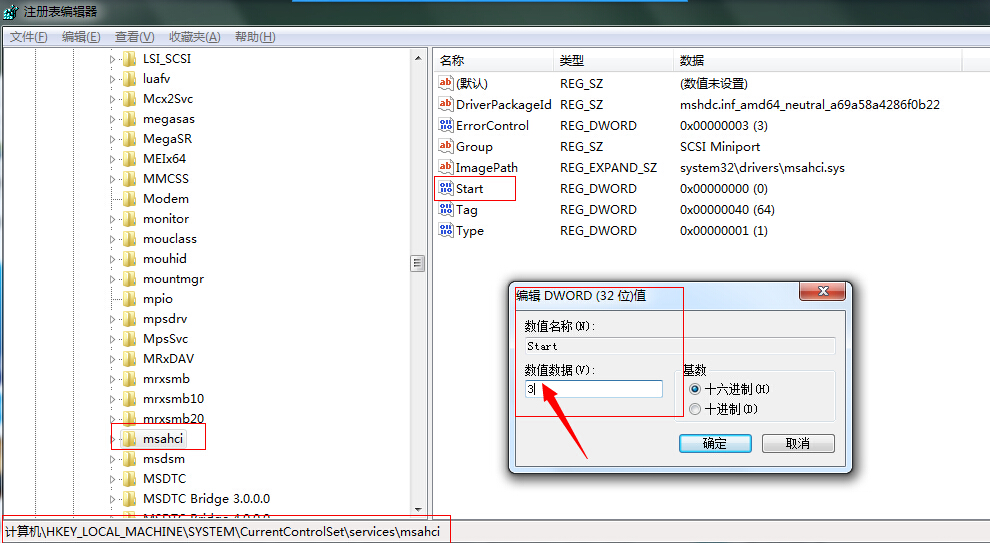This screenshot has width=990, height=543.
Task: Click the DriverPackageId string value icon
Action: click(x=446, y=105)
